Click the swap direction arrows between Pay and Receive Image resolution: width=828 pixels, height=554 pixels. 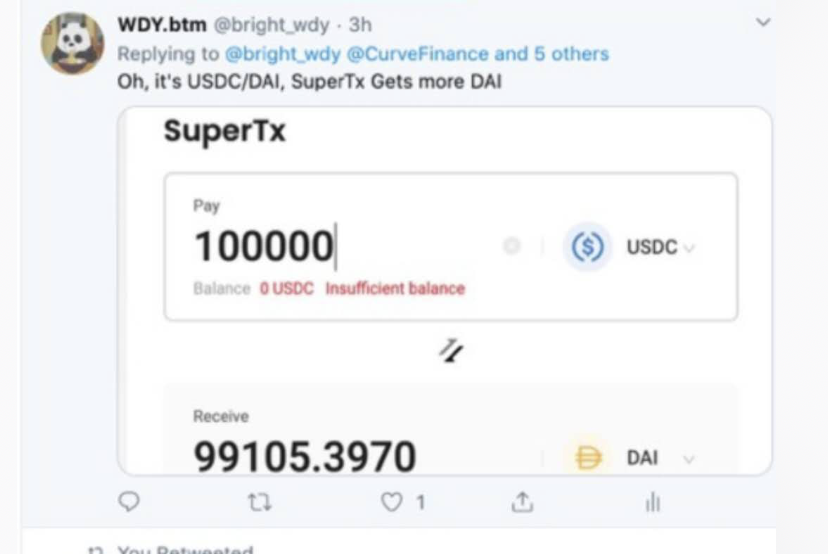pyautogui.click(x=452, y=350)
